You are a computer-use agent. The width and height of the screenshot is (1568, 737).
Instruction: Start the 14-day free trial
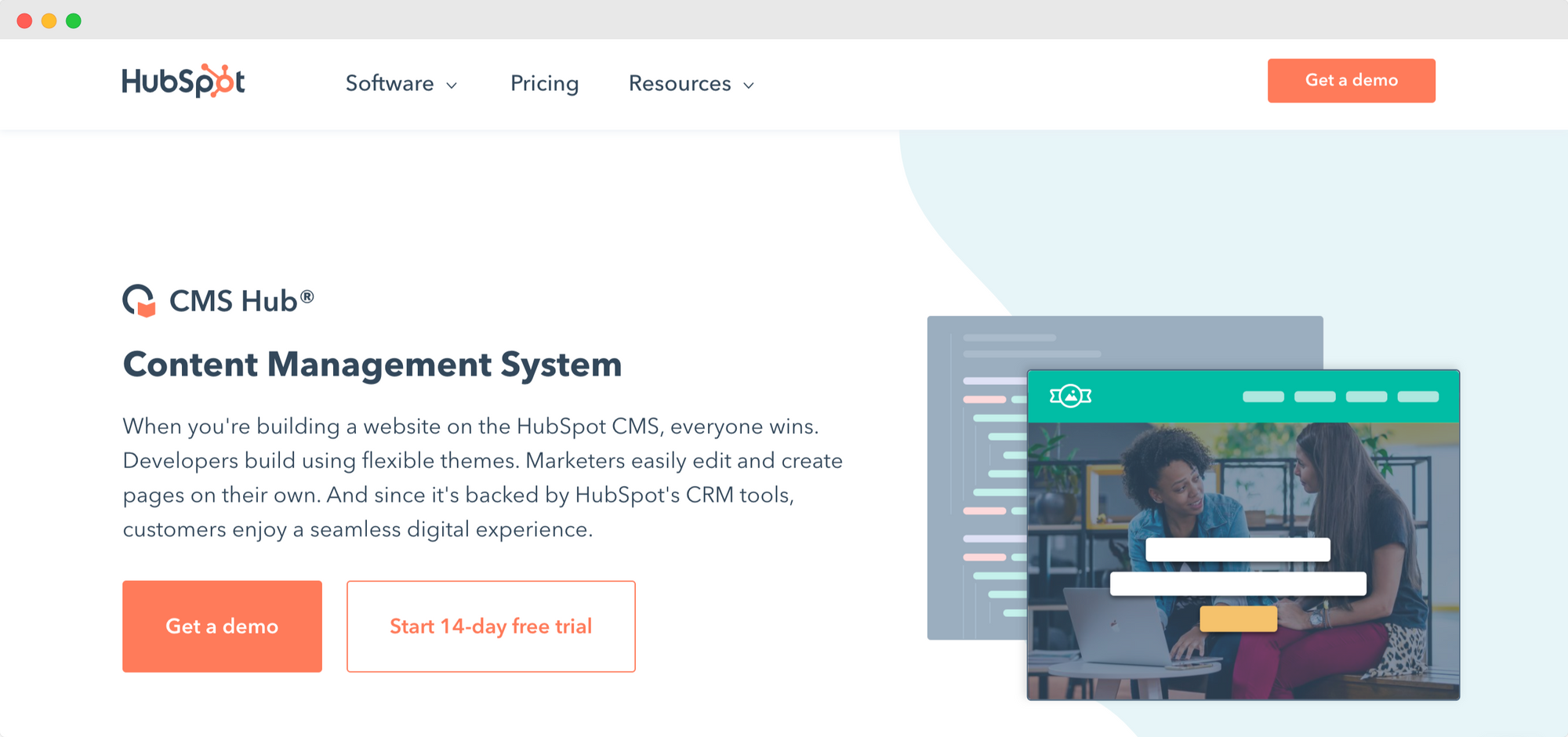[x=491, y=626]
